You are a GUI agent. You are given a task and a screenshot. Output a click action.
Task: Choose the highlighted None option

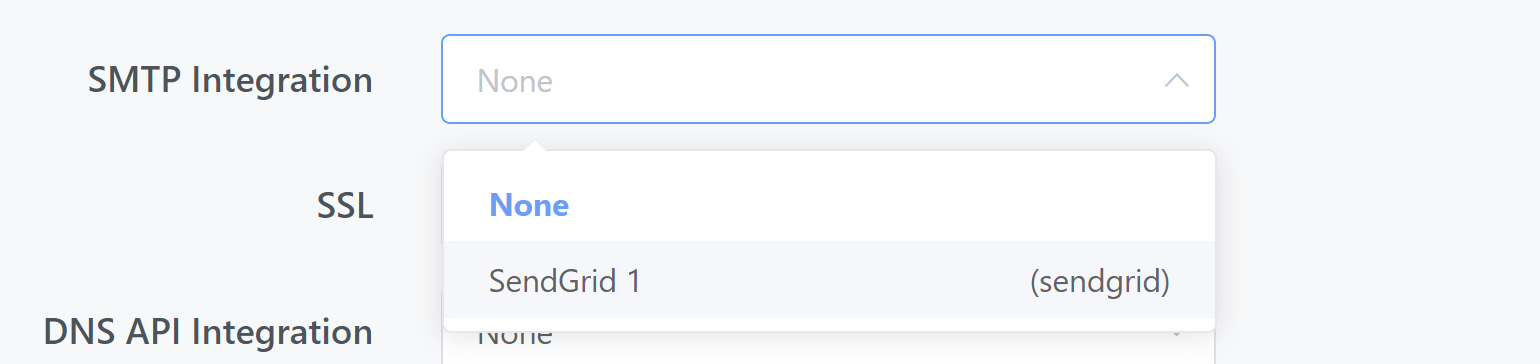(x=829, y=206)
